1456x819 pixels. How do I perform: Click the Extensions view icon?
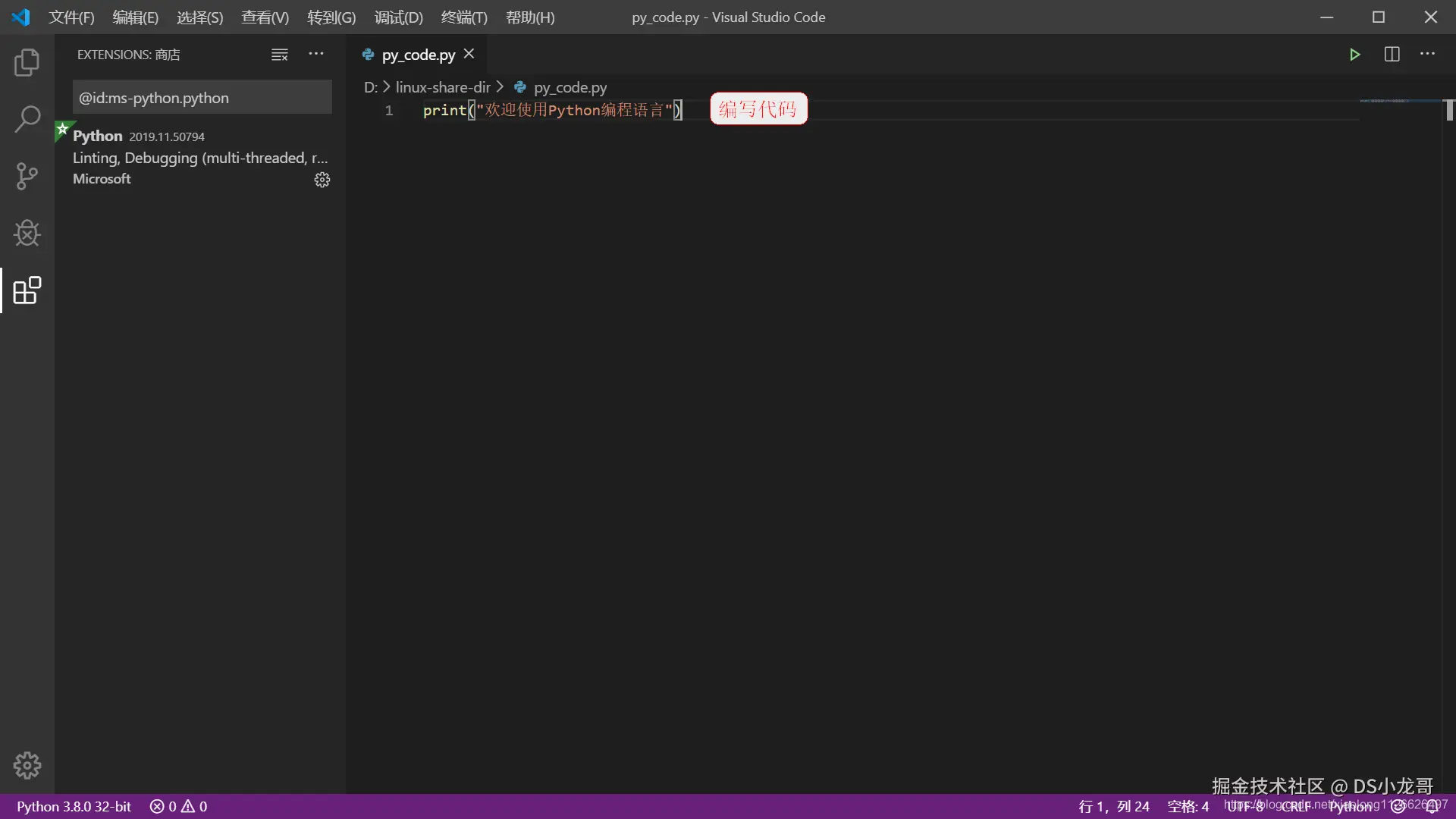27,290
